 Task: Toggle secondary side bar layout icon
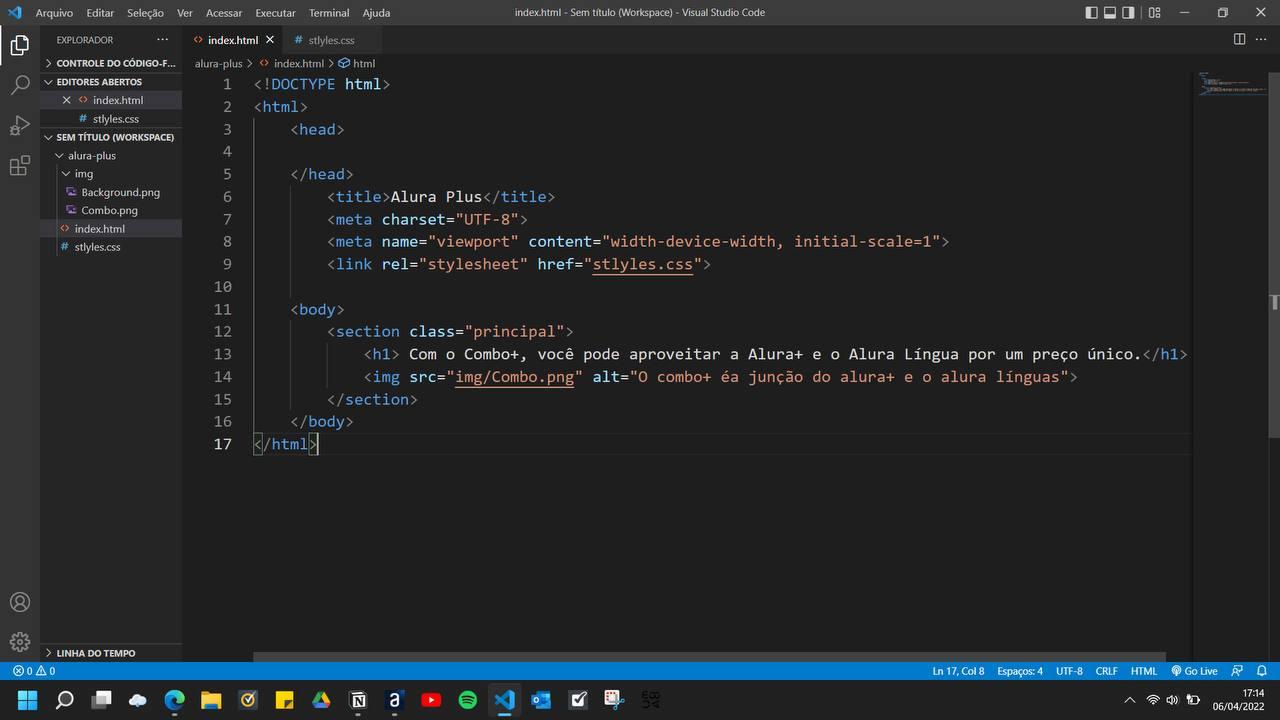coord(1128,13)
